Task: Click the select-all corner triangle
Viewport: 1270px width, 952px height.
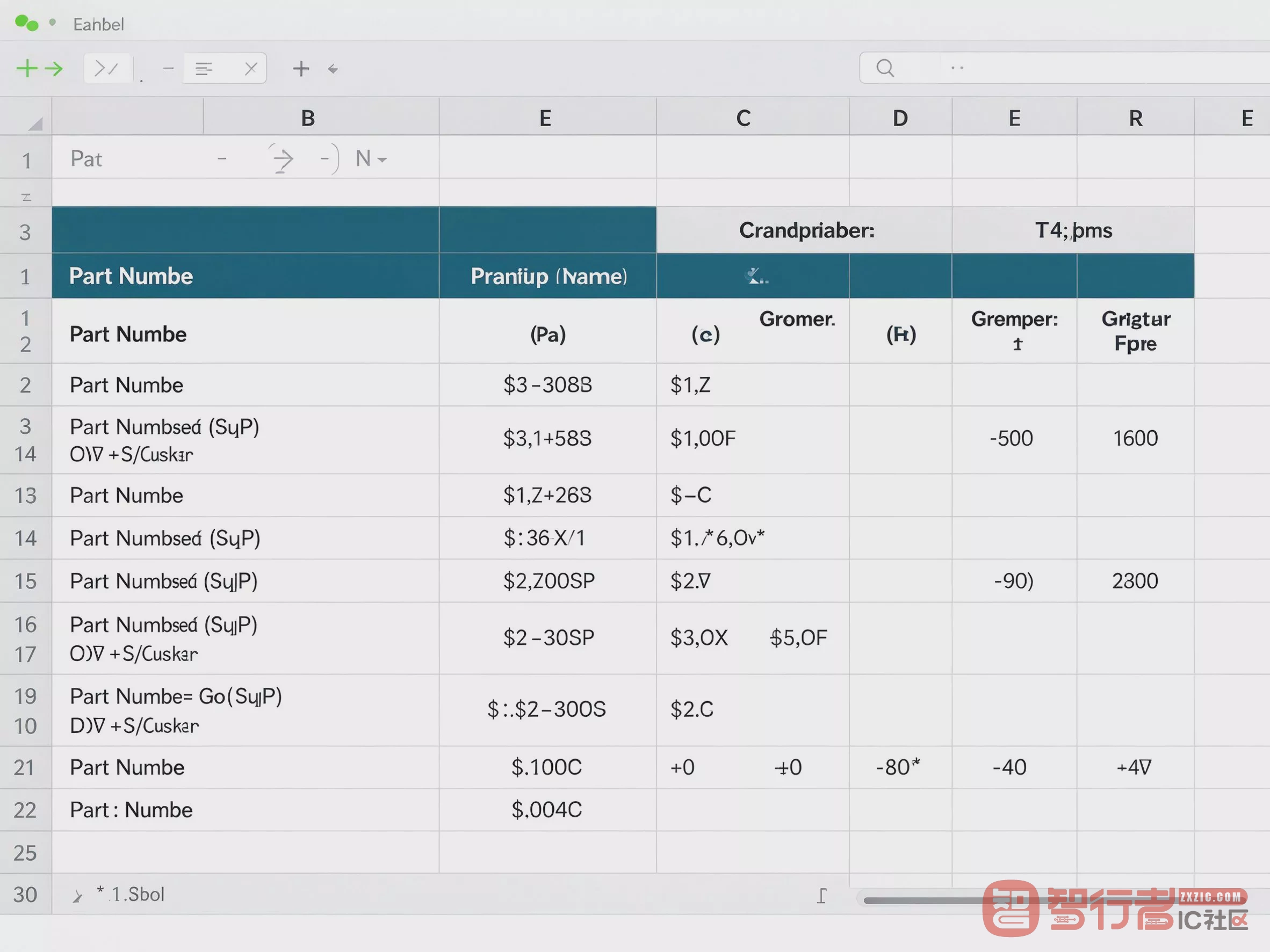Action: [35, 123]
